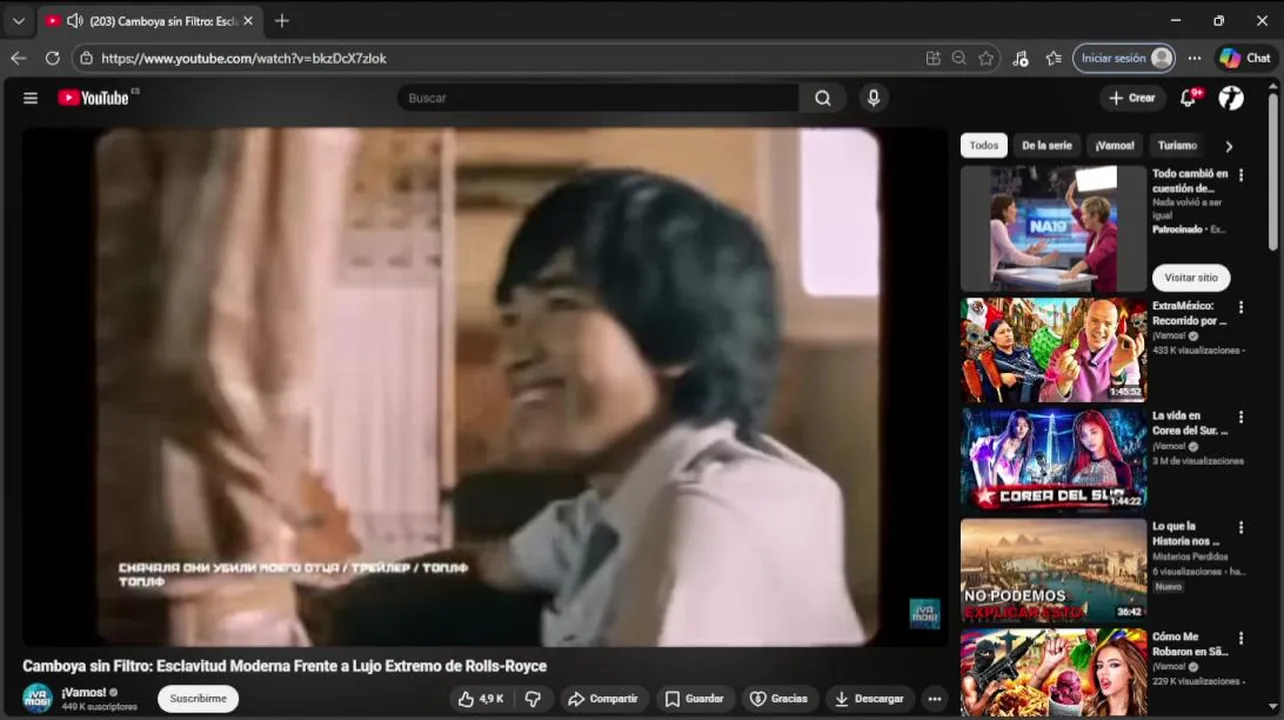
Task: Open the Cómo Me Robaron thumbnail
Action: click(1054, 672)
